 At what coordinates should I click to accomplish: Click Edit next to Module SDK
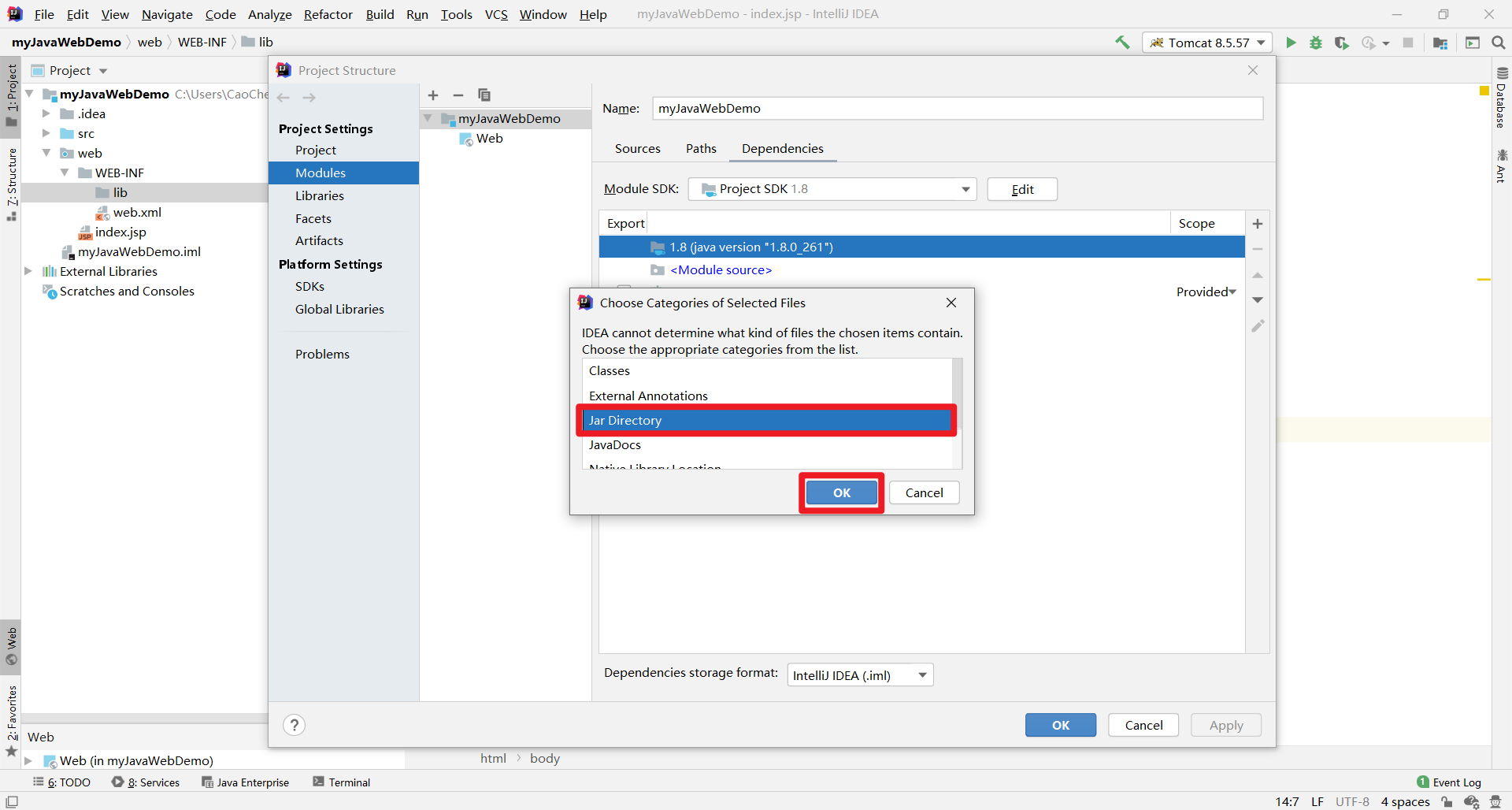click(1022, 189)
